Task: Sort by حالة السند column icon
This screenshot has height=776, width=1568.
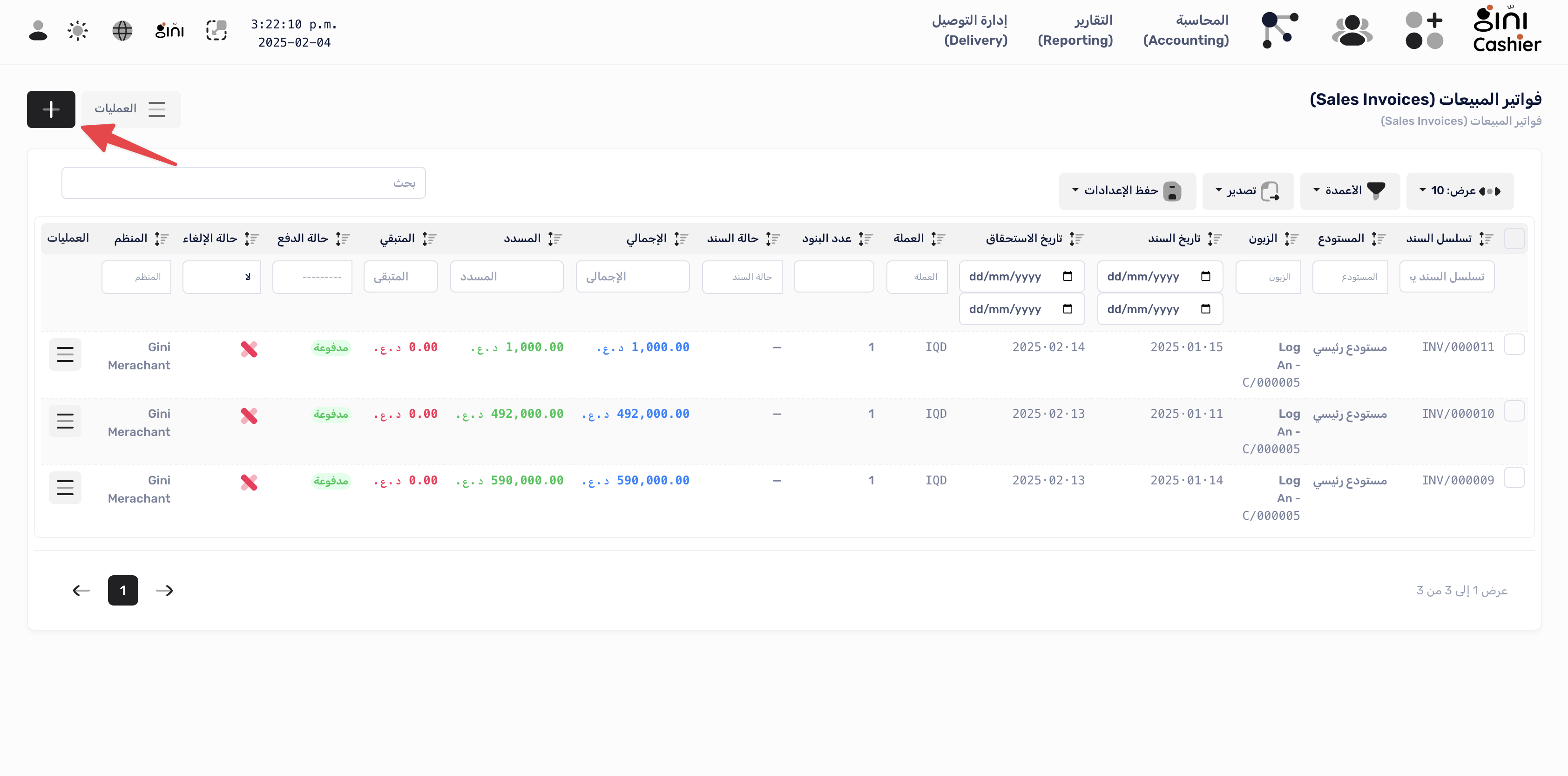Action: pyautogui.click(x=773, y=239)
